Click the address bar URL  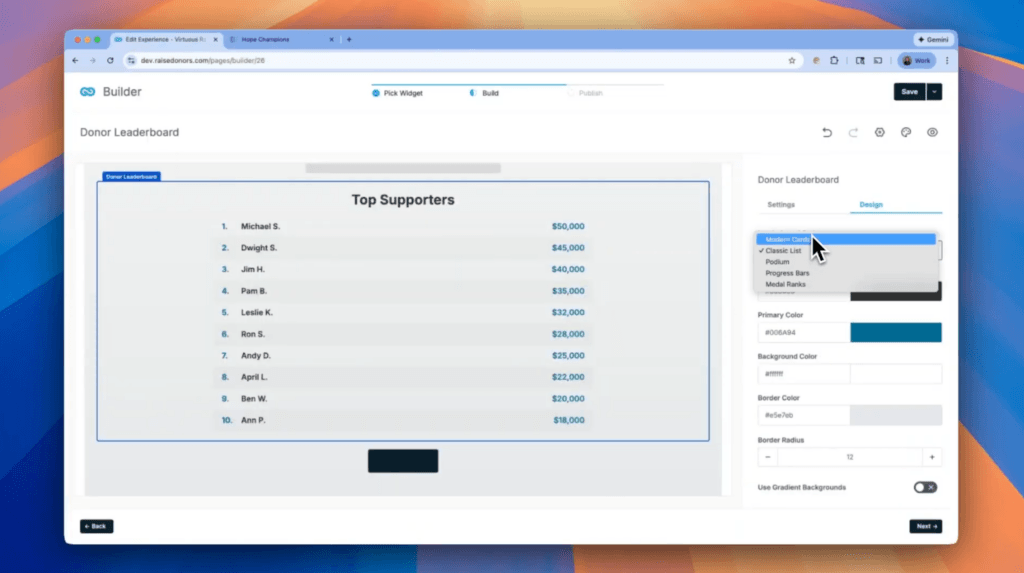203,60
